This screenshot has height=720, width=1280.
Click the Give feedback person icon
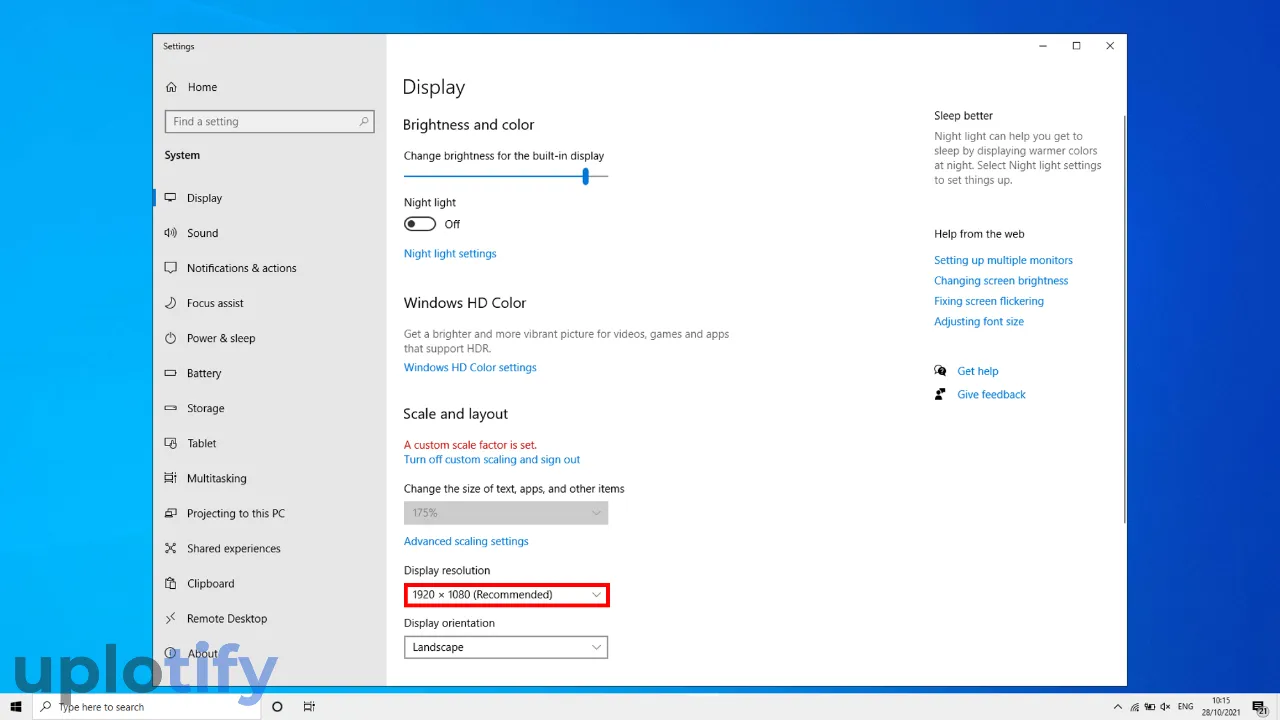pos(940,395)
